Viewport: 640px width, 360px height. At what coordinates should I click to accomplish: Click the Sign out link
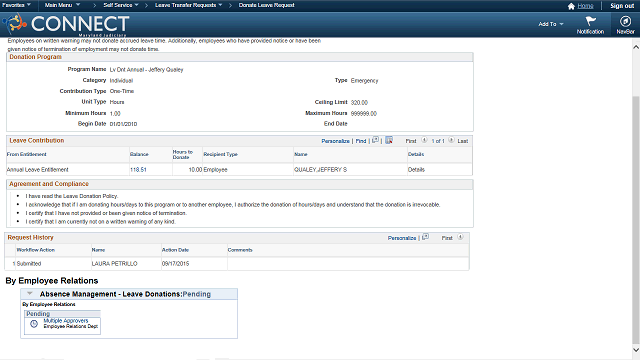click(622, 6)
